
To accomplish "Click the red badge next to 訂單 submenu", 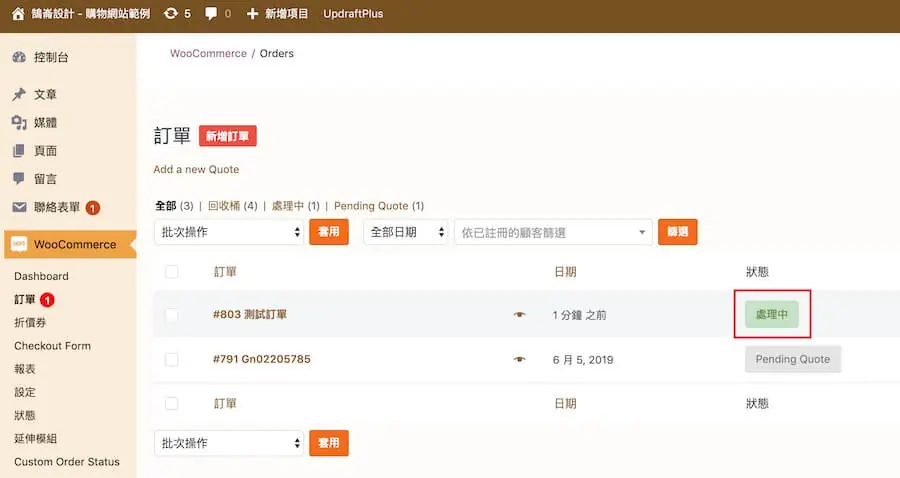I will (47, 300).
